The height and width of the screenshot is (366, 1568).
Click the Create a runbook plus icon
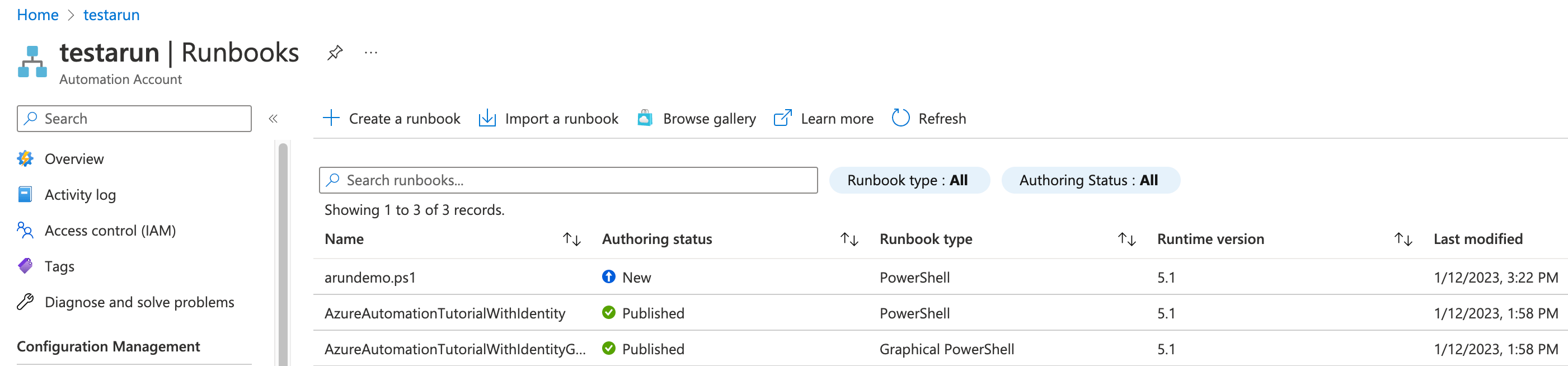pos(331,118)
